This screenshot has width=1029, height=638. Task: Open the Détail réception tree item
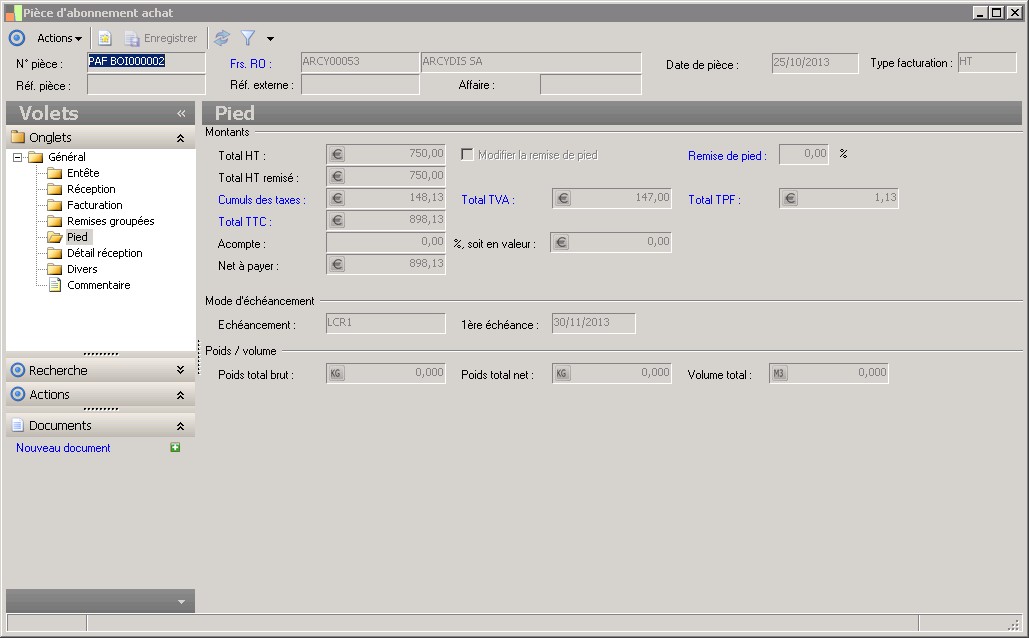point(104,253)
